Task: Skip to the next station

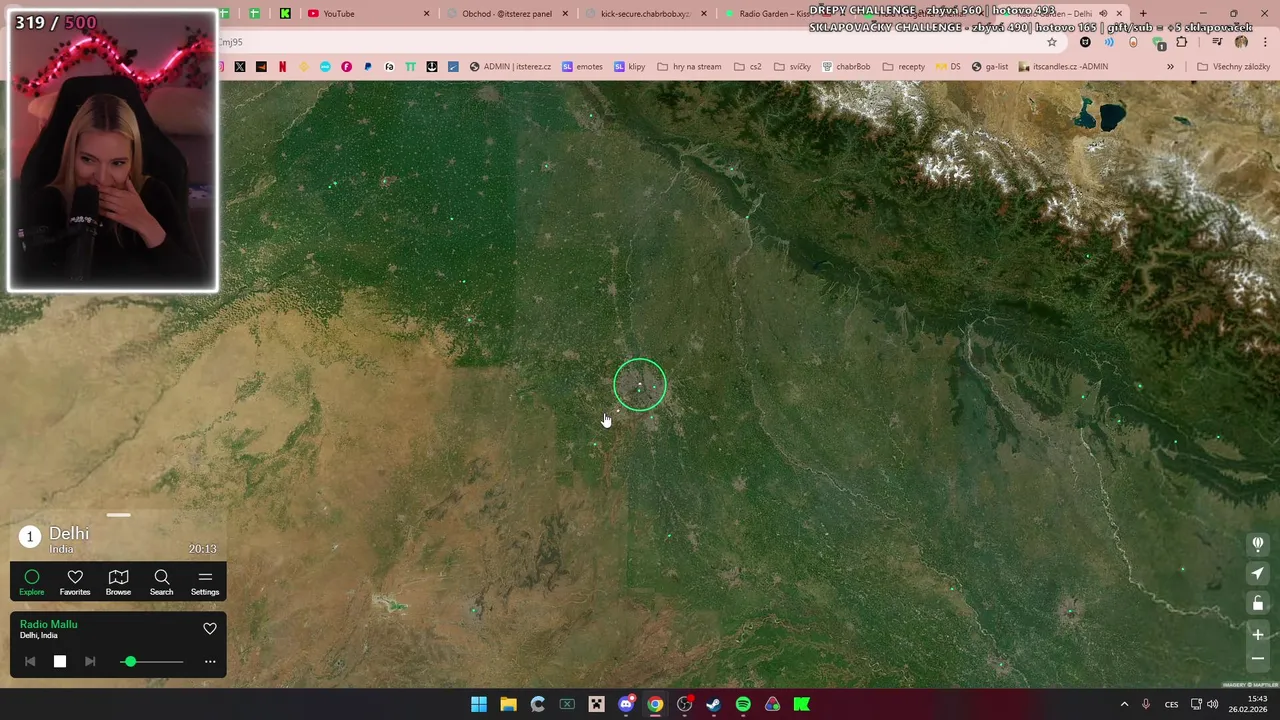Action: (x=90, y=661)
